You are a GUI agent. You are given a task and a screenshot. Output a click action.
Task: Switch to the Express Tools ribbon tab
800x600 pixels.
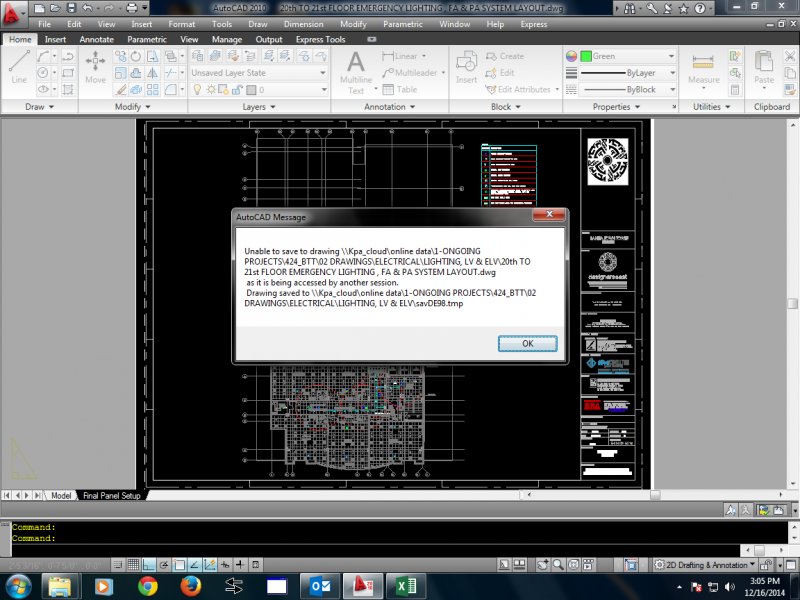coord(320,39)
